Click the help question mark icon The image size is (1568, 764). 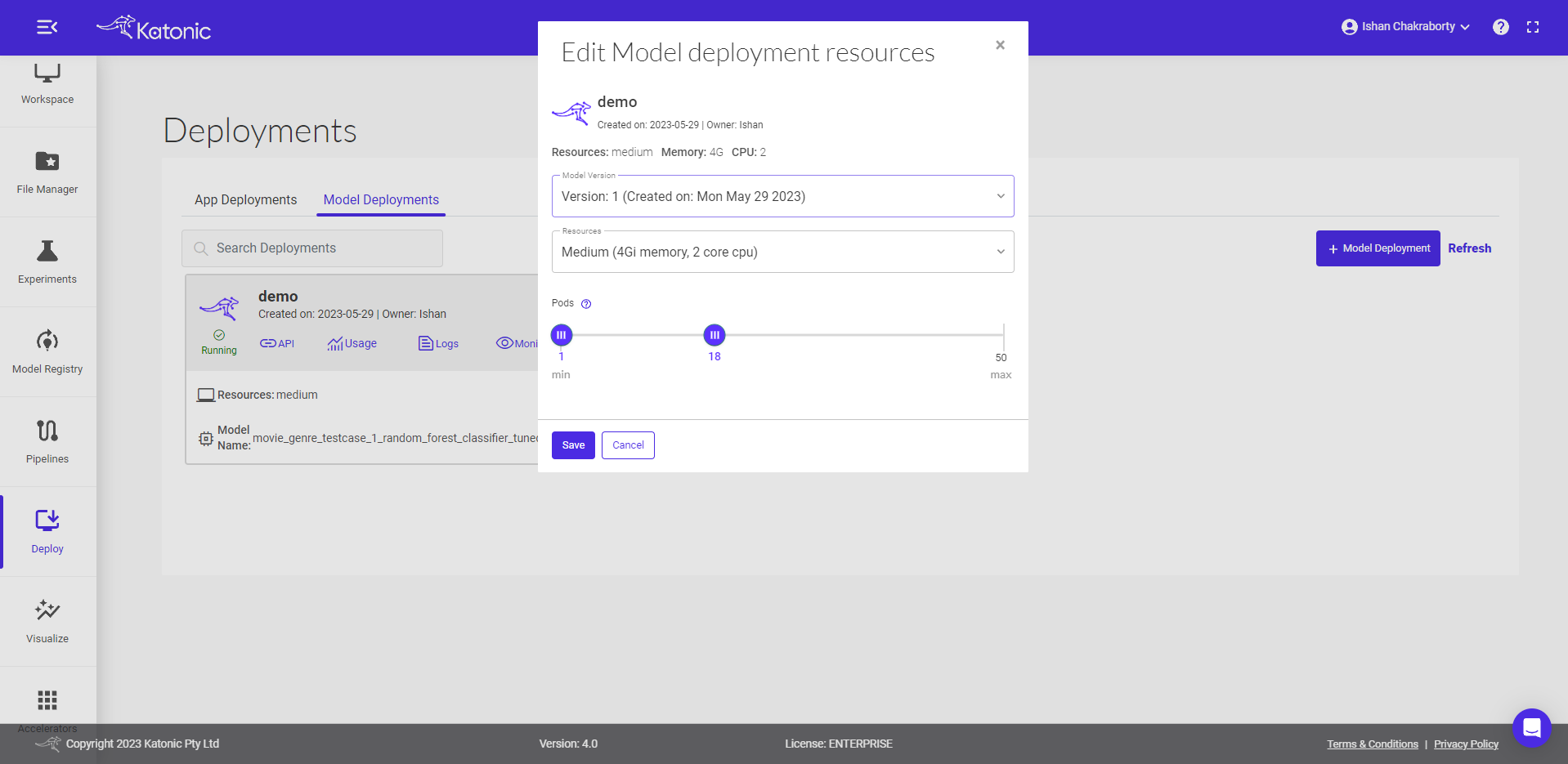click(1501, 27)
